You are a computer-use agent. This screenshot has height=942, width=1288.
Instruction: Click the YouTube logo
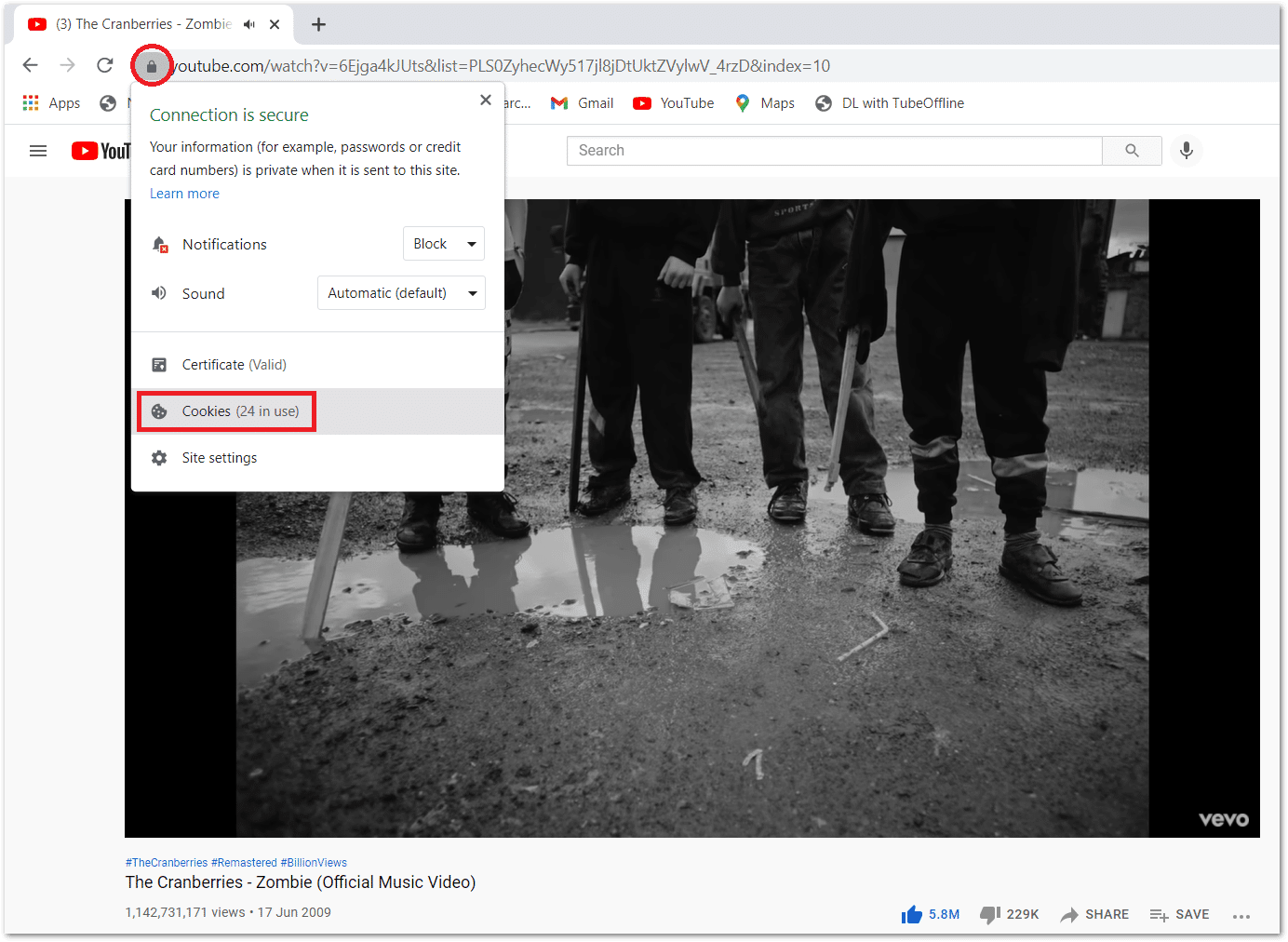tap(101, 151)
